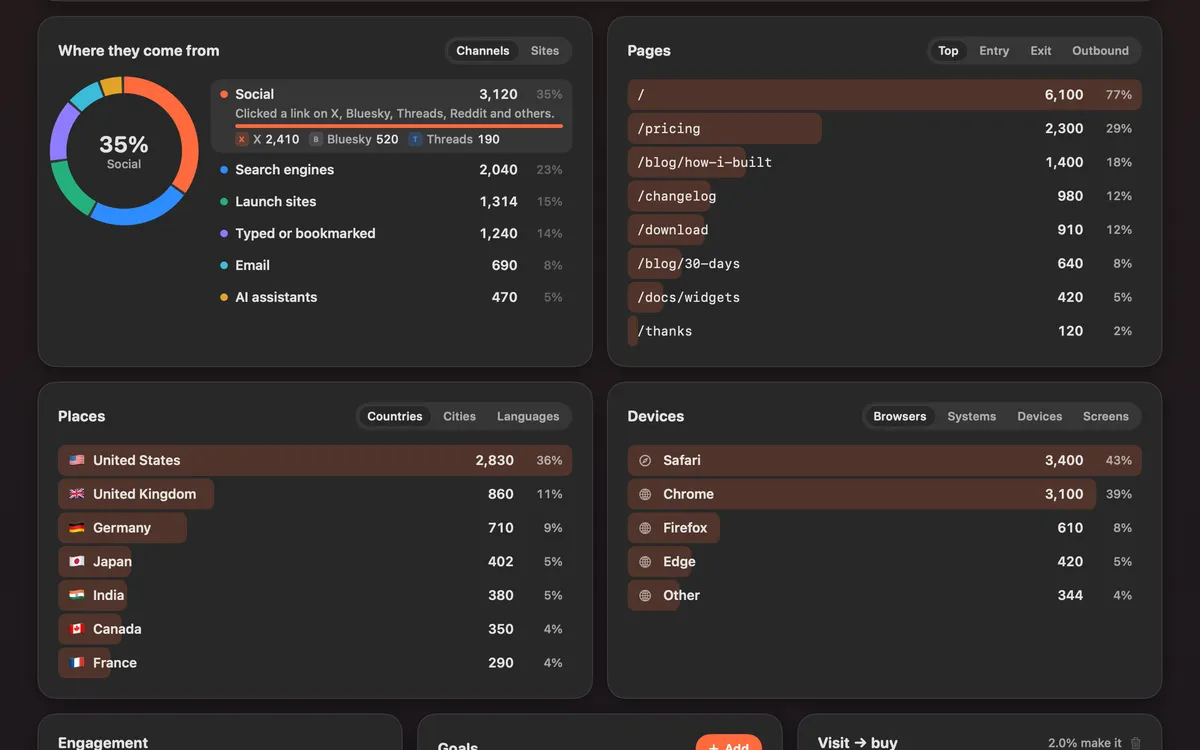Image resolution: width=1200 pixels, height=750 pixels.
Task: Switch to the Outbound tab
Action: 1100,51
